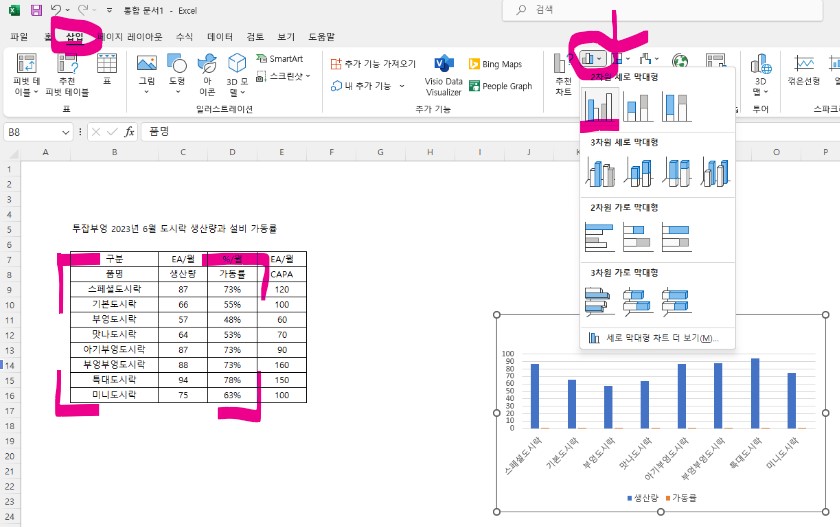Select 3D clustered column chart thumbnail

coord(600,171)
